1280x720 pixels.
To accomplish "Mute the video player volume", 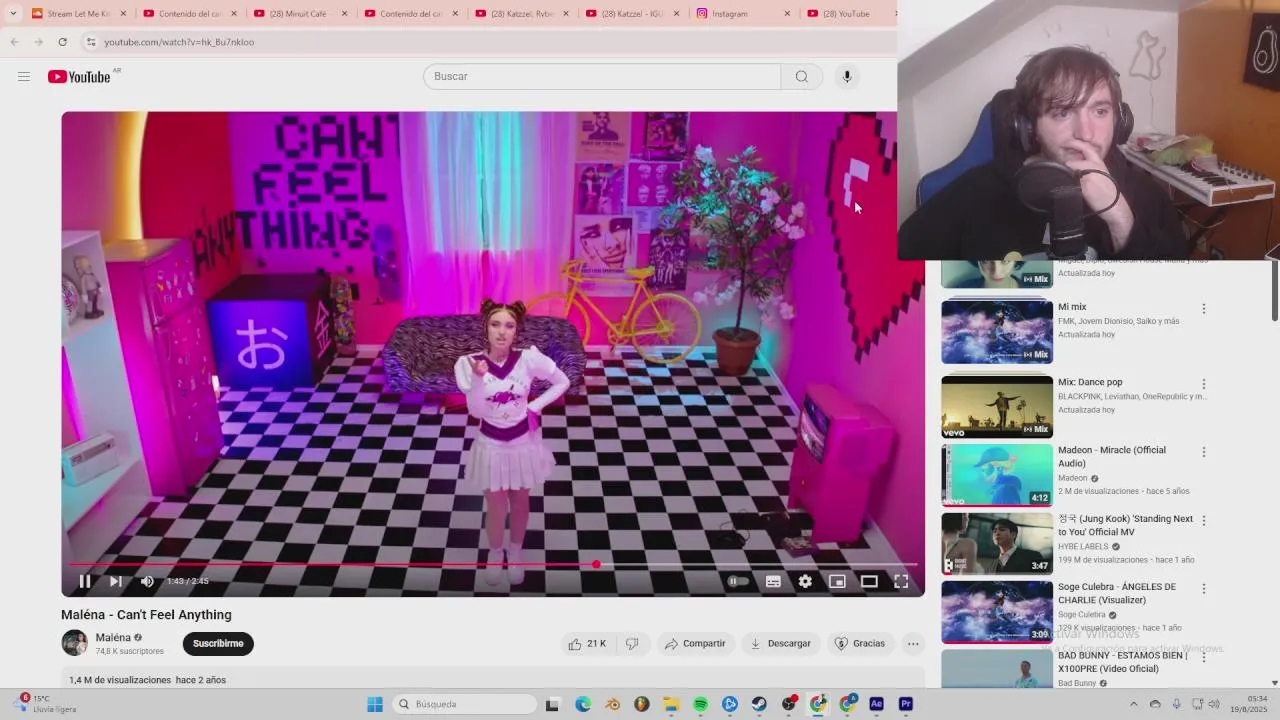I will point(147,581).
